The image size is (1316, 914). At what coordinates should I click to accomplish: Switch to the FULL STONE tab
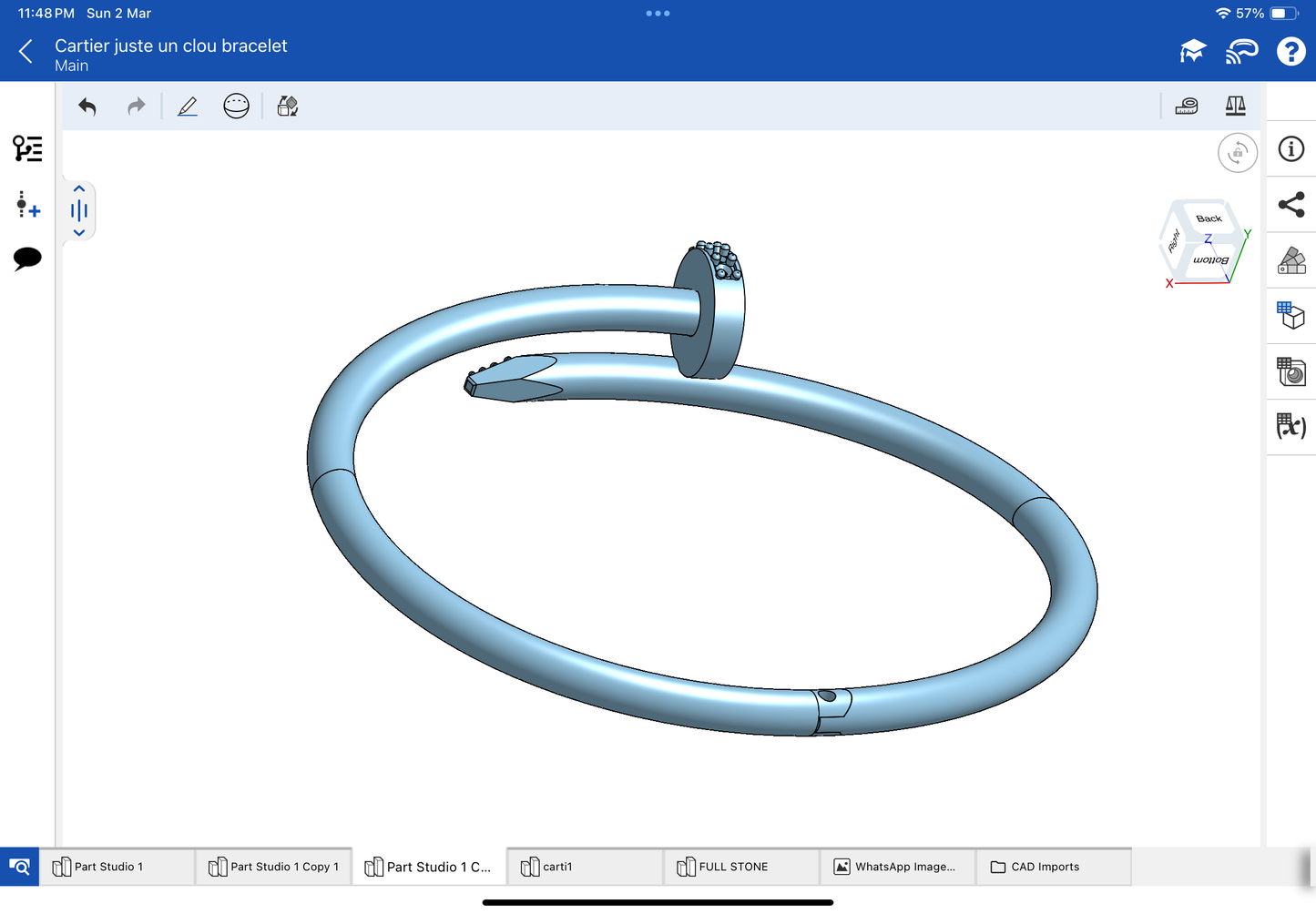pyautogui.click(x=733, y=867)
